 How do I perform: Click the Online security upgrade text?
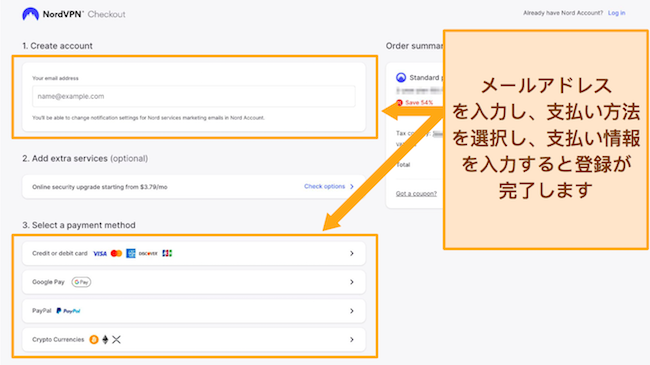click(100, 187)
